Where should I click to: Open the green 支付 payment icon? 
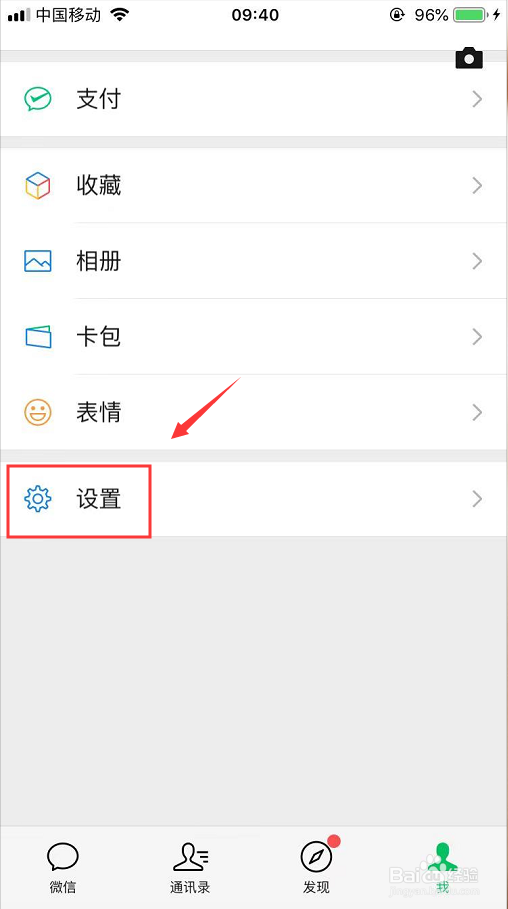point(38,99)
